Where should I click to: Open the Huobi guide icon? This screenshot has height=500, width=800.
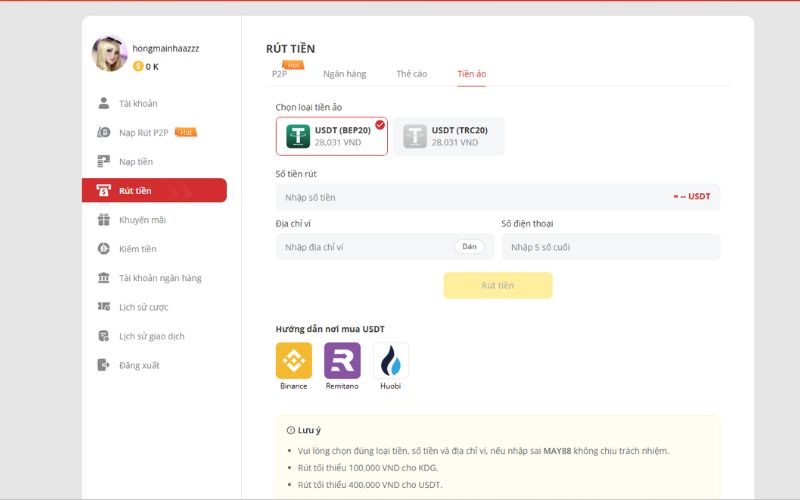[391, 361]
